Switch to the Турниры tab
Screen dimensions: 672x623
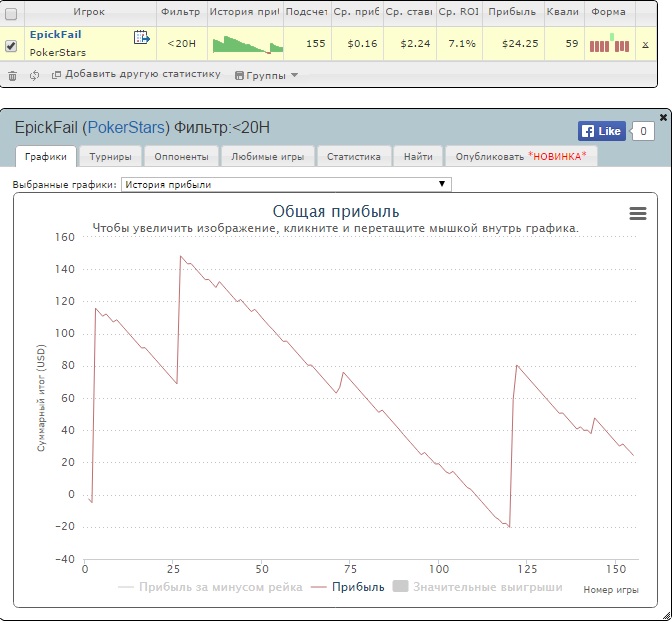click(110, 156)
